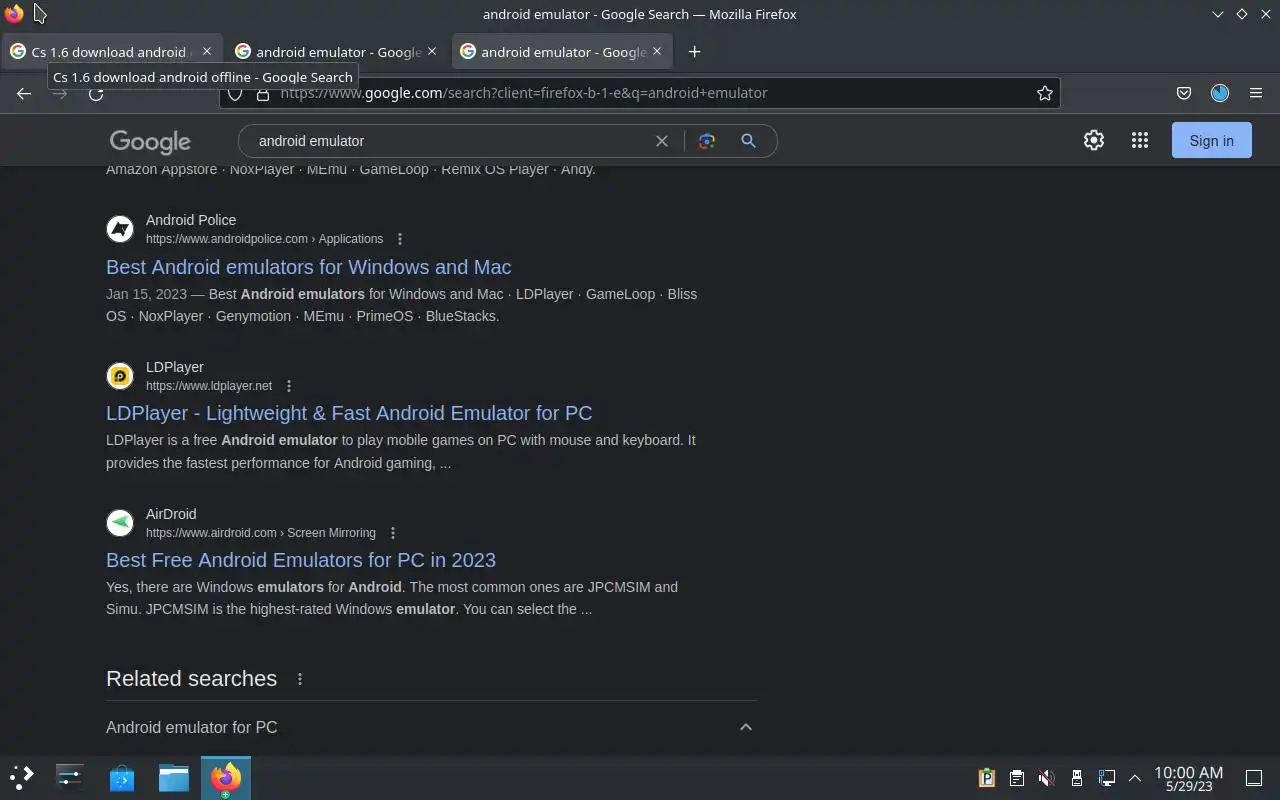Screen dimensions: 1280x800
Task: Open the clock and calendar widget
Action: (x=1188, y=778)
